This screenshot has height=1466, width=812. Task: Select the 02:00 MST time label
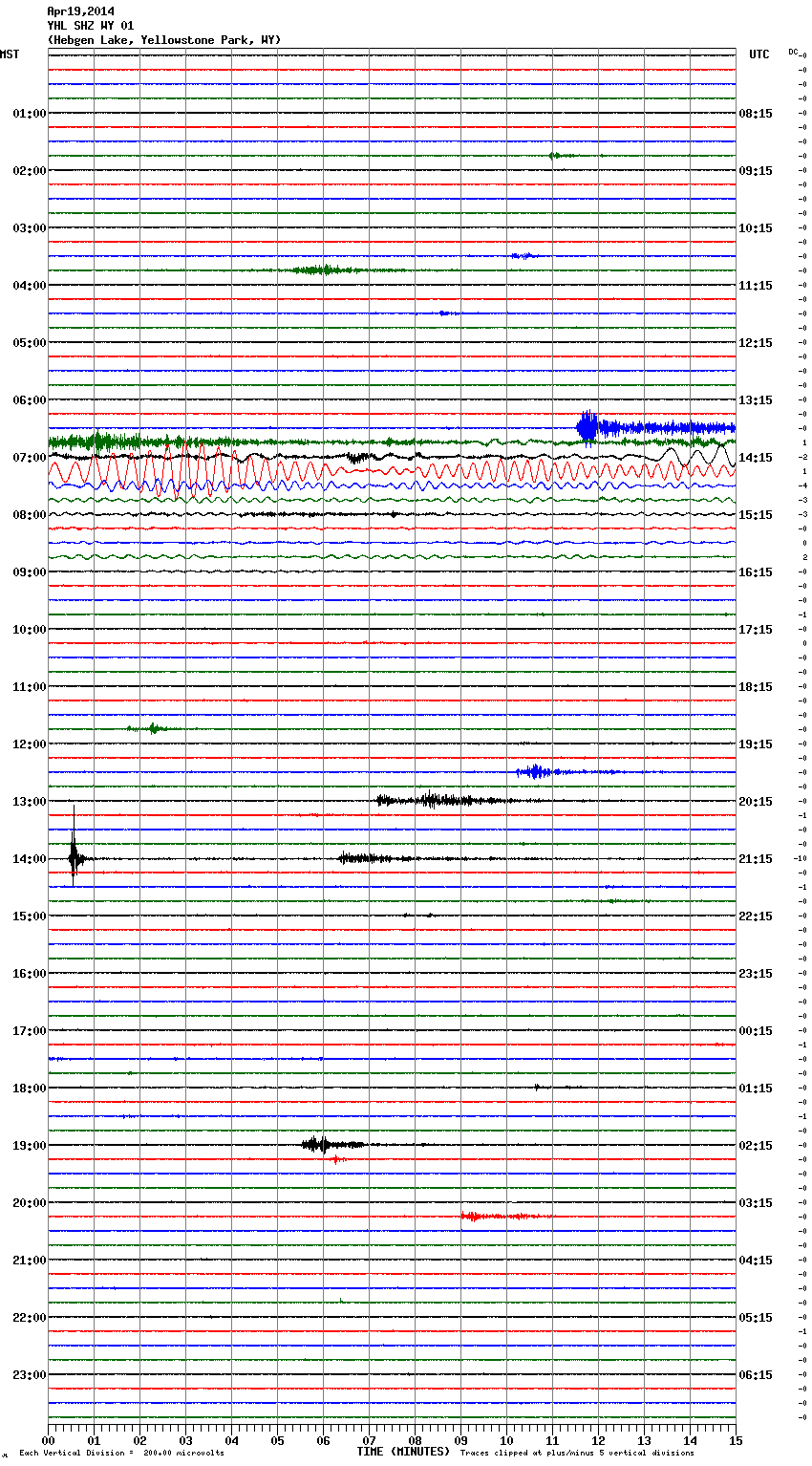(29, 171)
